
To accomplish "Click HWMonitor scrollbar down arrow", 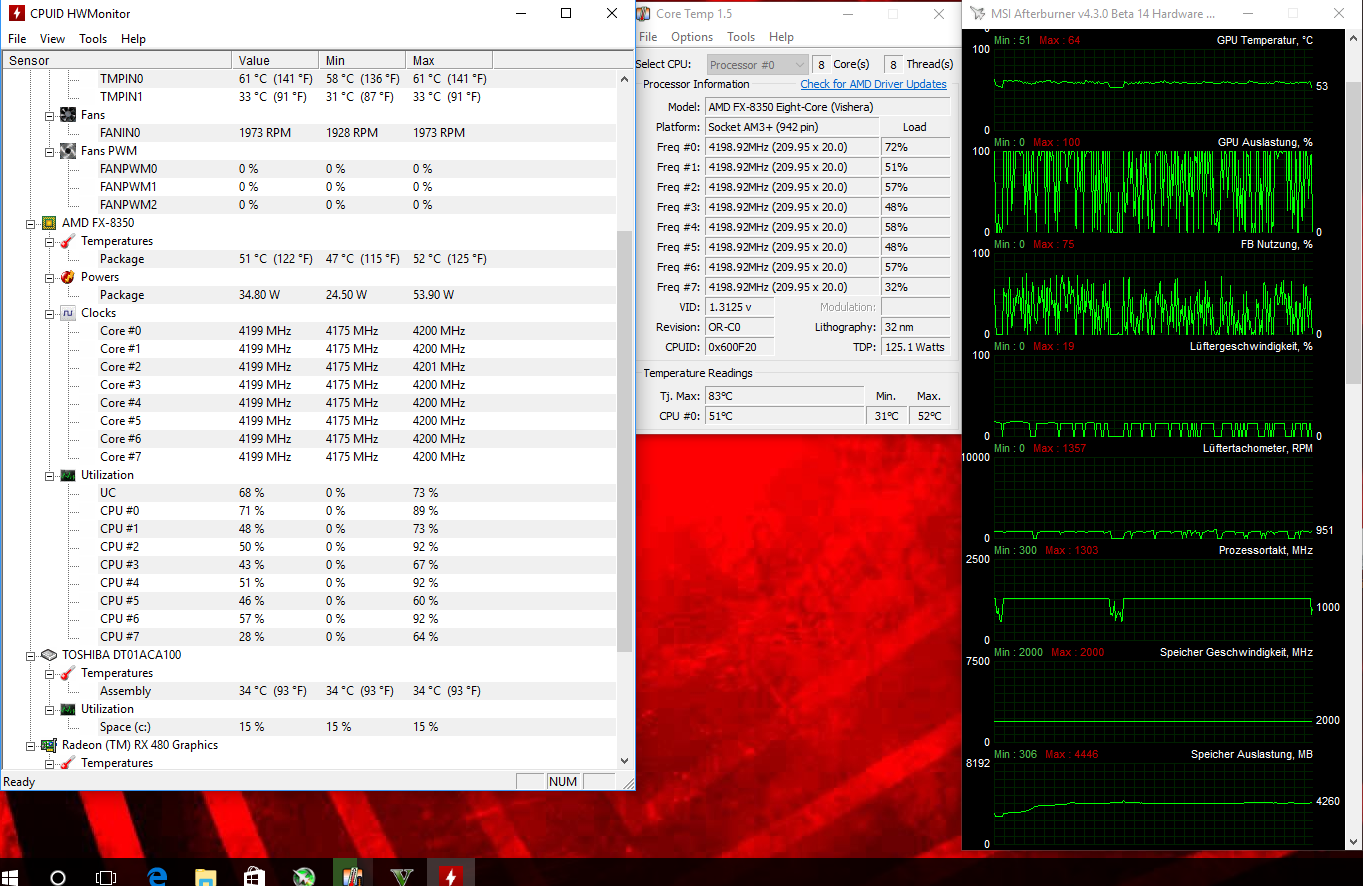I will point(625,760).
